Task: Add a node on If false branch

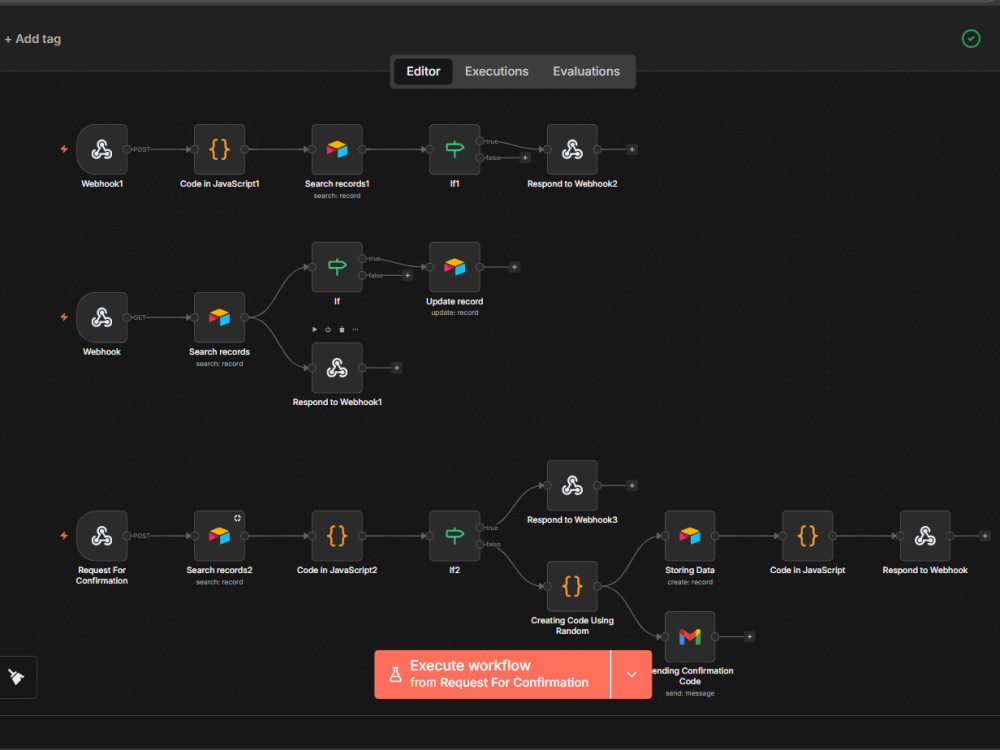Action: 408,276
